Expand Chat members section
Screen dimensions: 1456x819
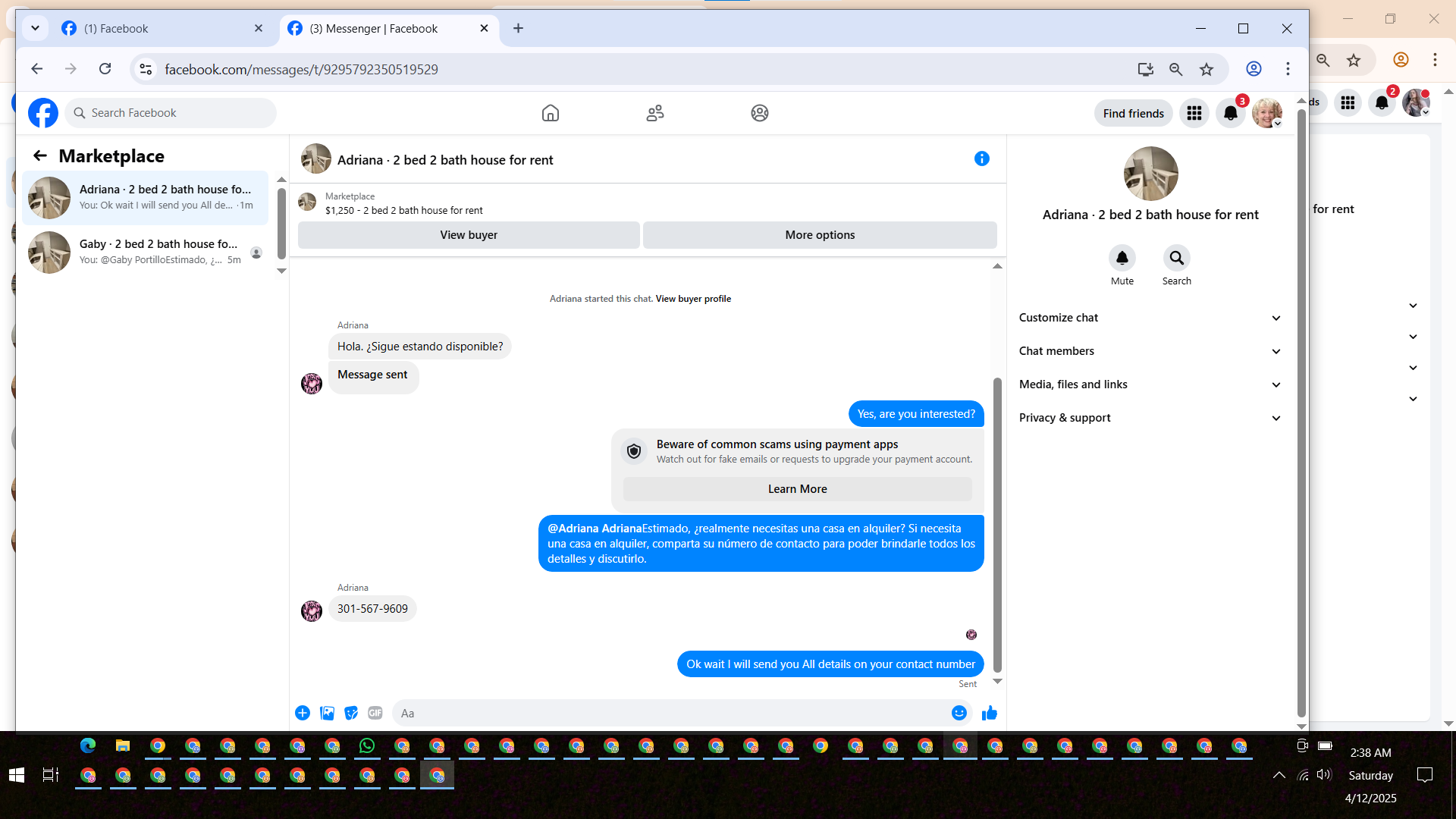tap(1150, 351)
